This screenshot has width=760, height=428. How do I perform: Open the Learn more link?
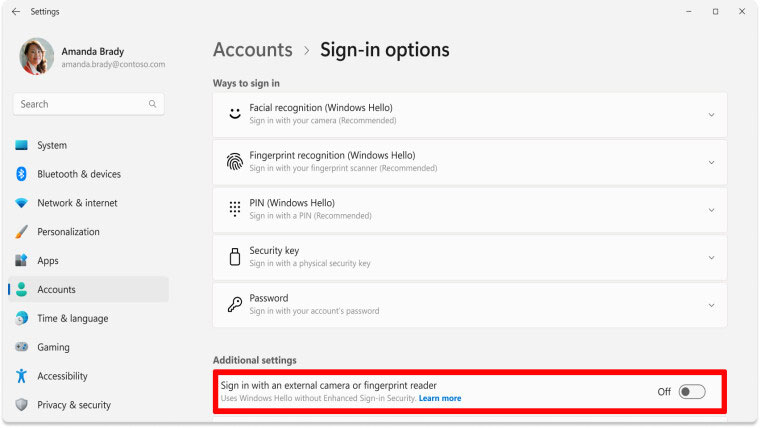(440, 399)
